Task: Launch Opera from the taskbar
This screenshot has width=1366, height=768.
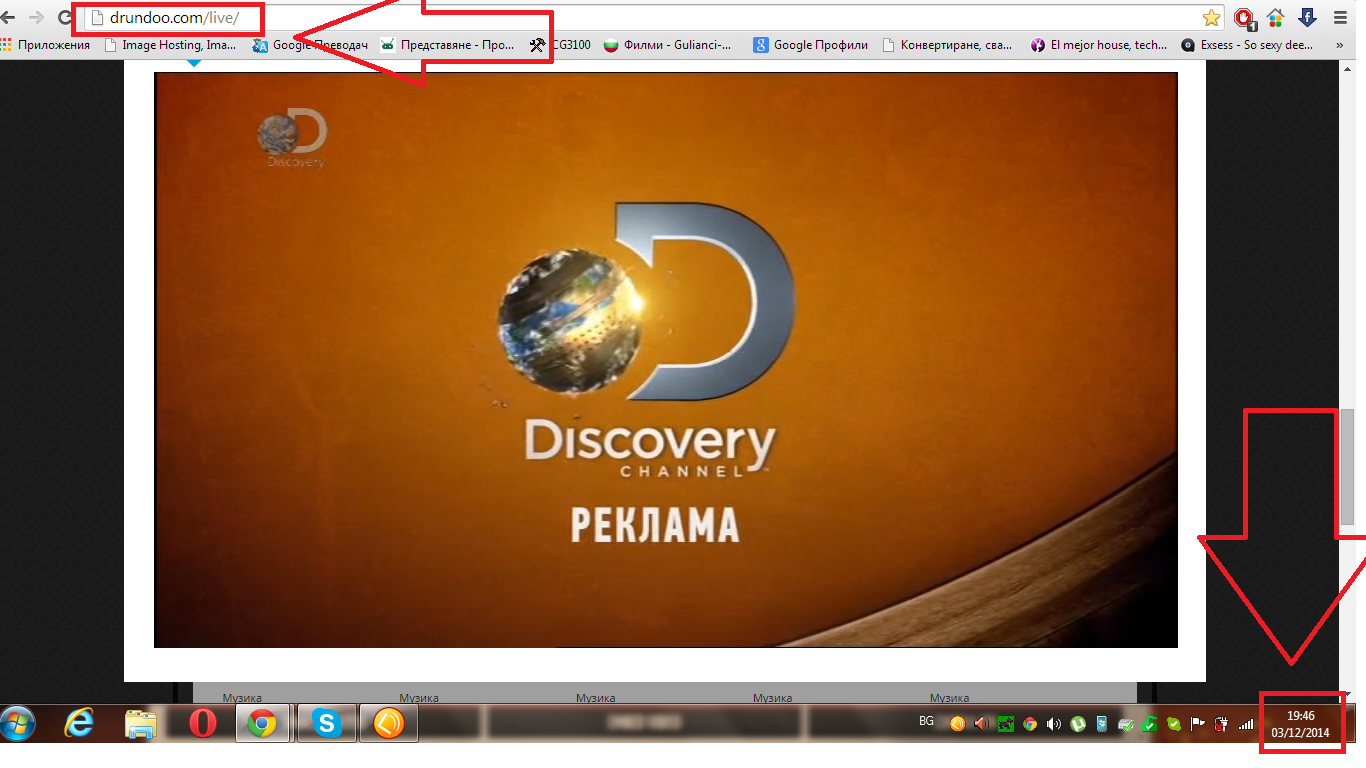Action: (202, 722)
